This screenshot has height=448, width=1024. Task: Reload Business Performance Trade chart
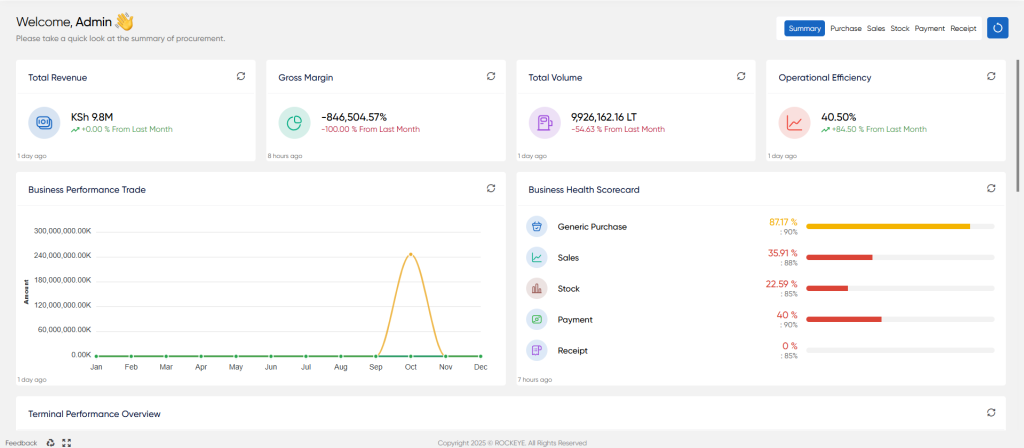pyautogui.click(x=491, y=188)
